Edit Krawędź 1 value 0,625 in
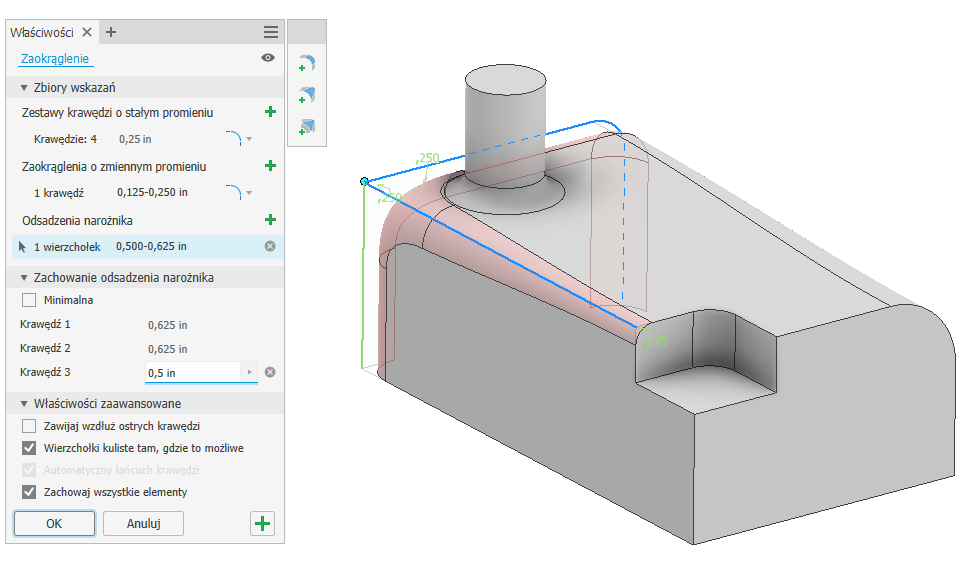This screenshot has width=964, height=572. (167, 325)
